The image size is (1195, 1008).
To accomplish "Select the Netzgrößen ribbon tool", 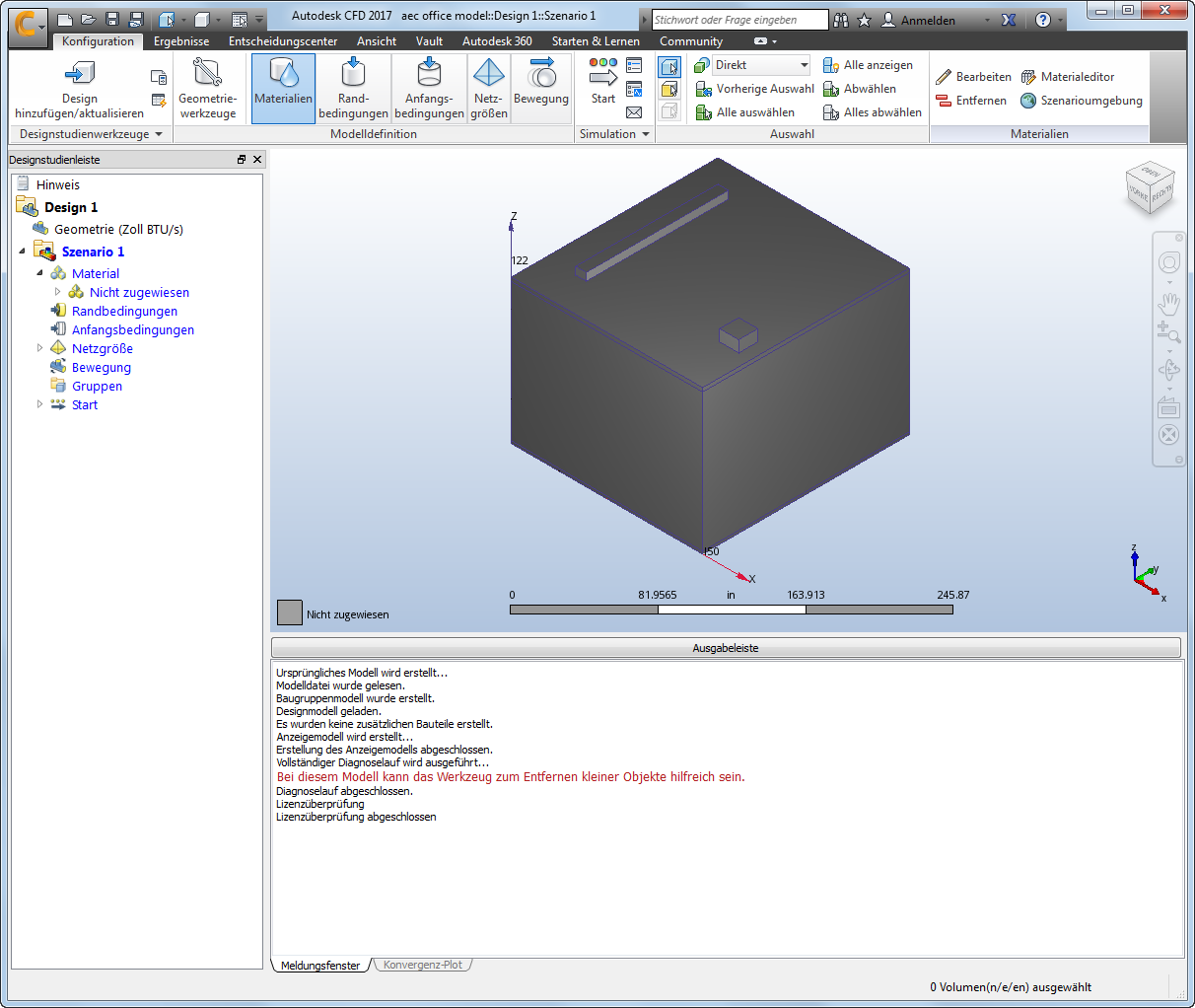I will click(x=489, y=88).
